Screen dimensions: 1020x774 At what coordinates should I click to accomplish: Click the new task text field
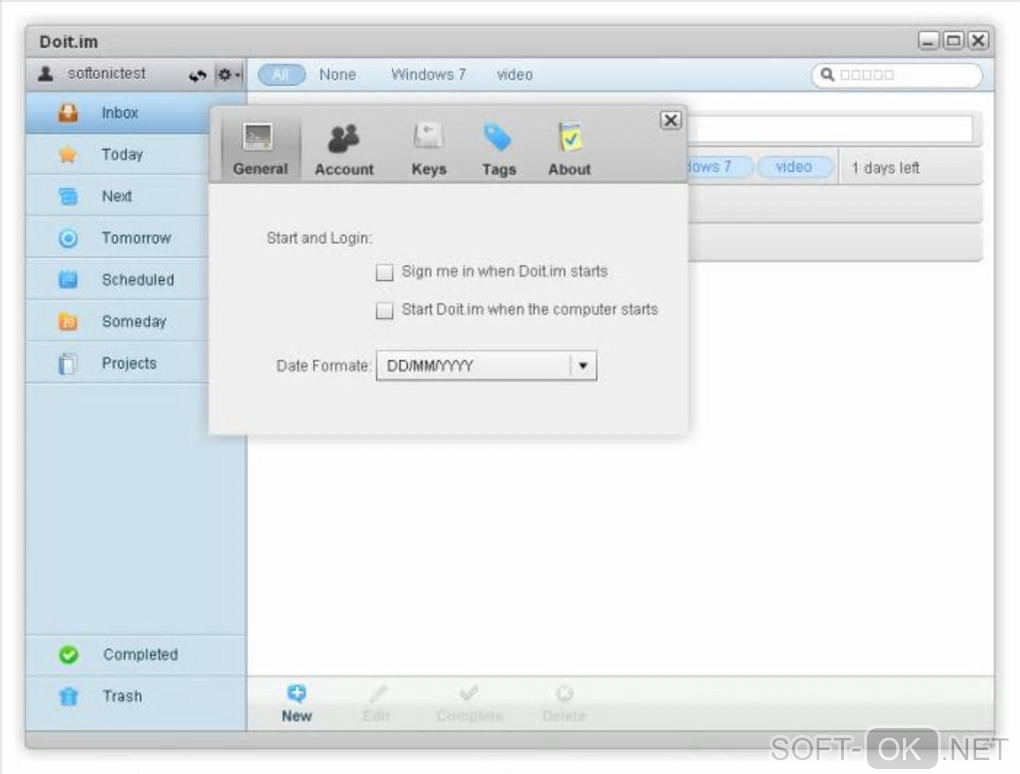pos(831,129)
